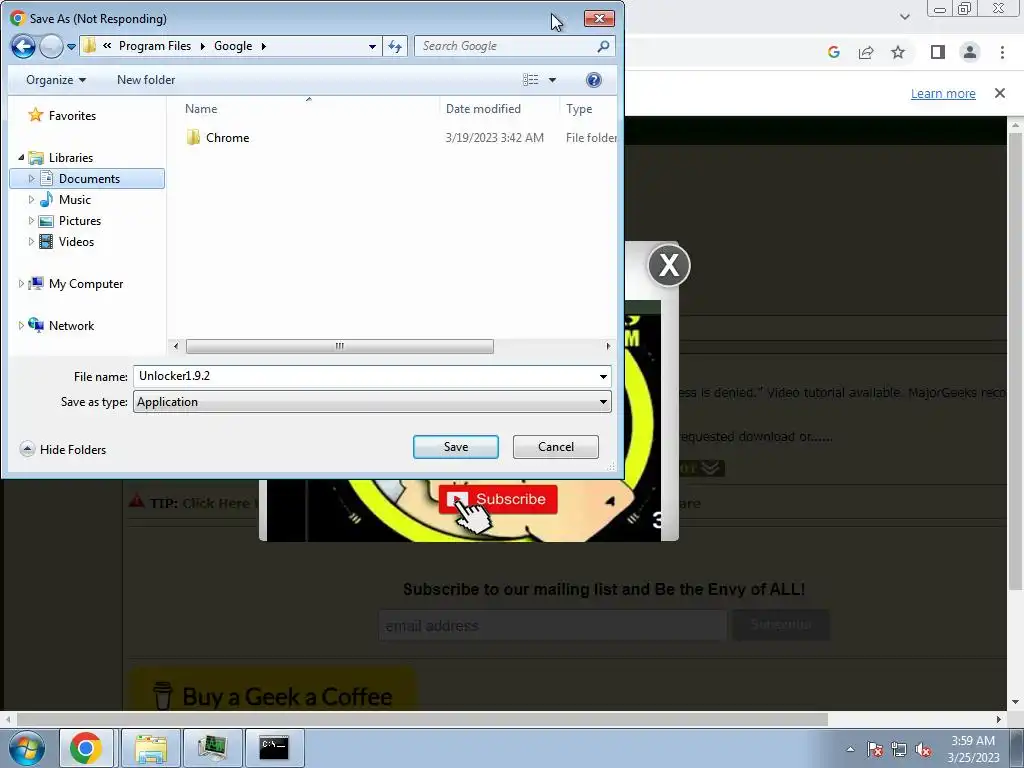Screen dimensions: 1024x768
Task: Expand the view options dropdown arrow
Action: coord(552,80)
